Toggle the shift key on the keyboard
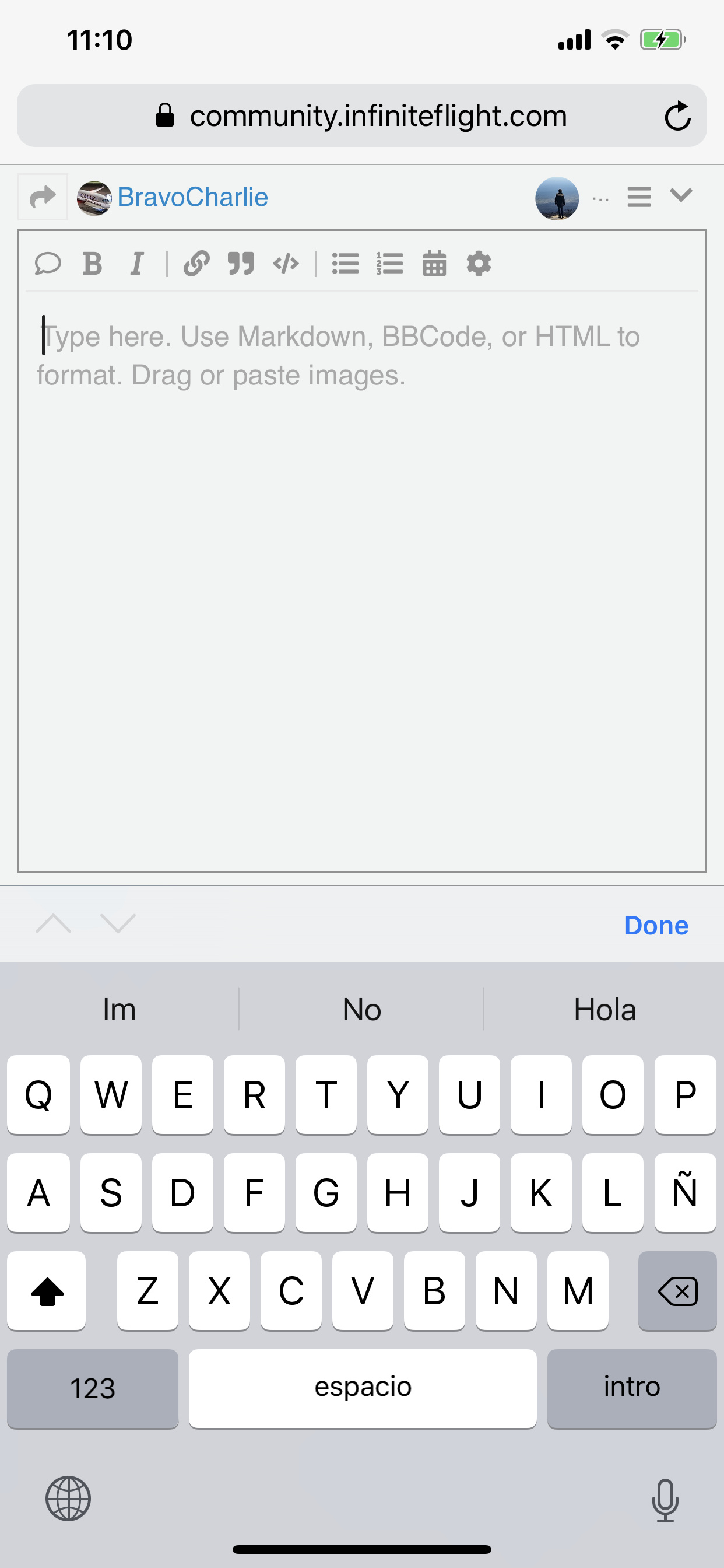Viewport: 724px width, 1568px height. tap(46, 1291)
